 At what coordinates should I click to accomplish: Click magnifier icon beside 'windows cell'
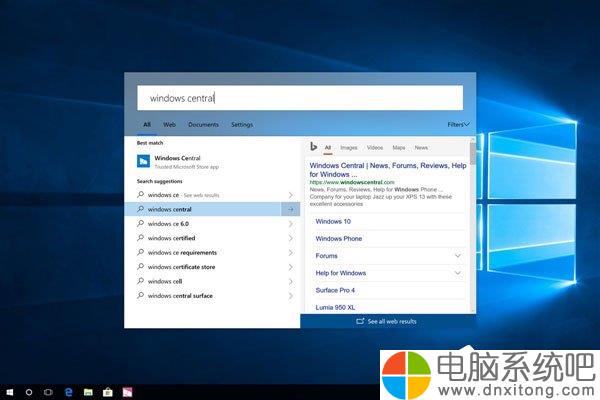click(x=140, y=281)
